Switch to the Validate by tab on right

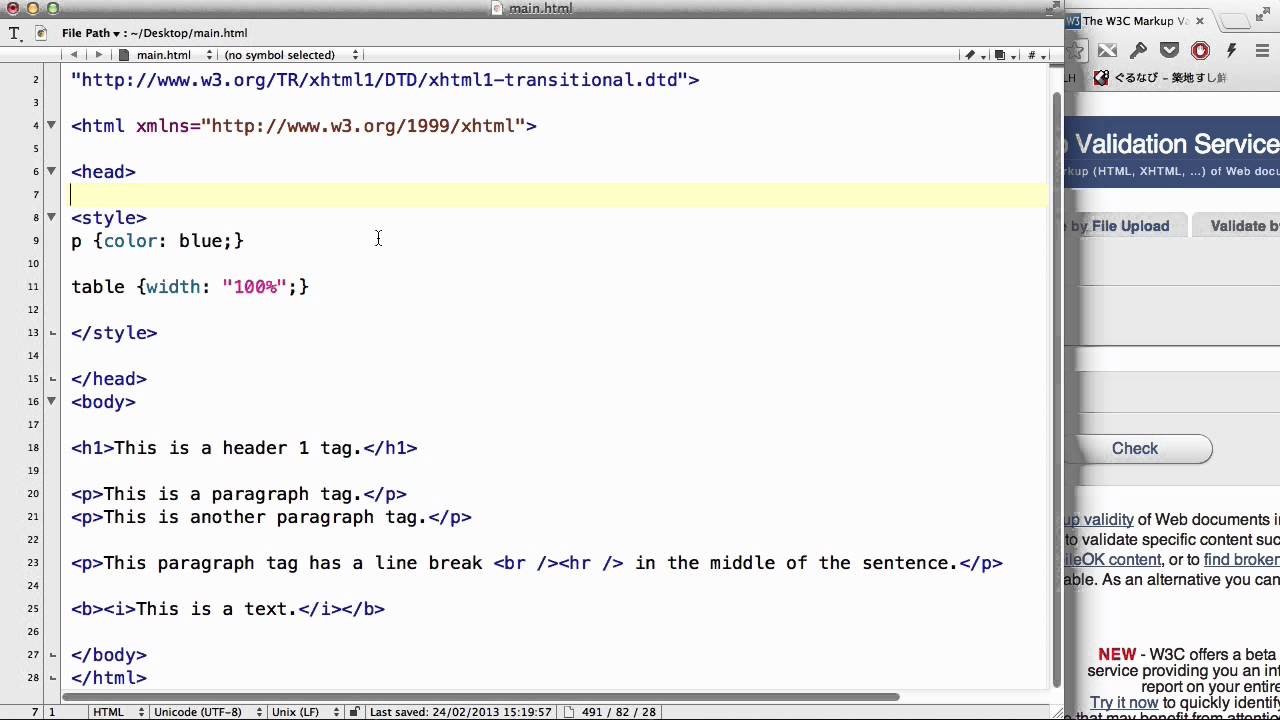(x=1244, y=226)
